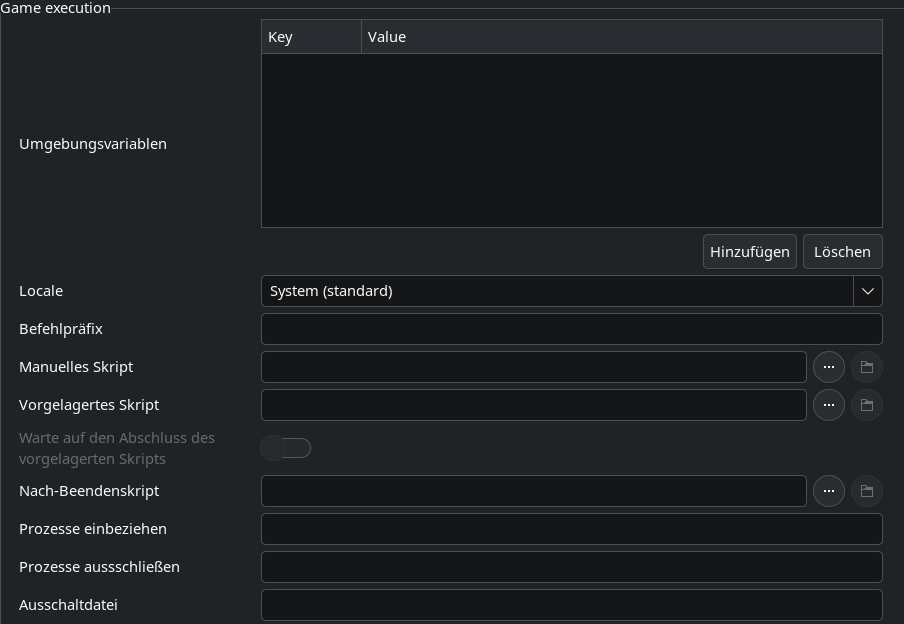Open folder icon beside Nach-Beendenskript

coord(867,491)
